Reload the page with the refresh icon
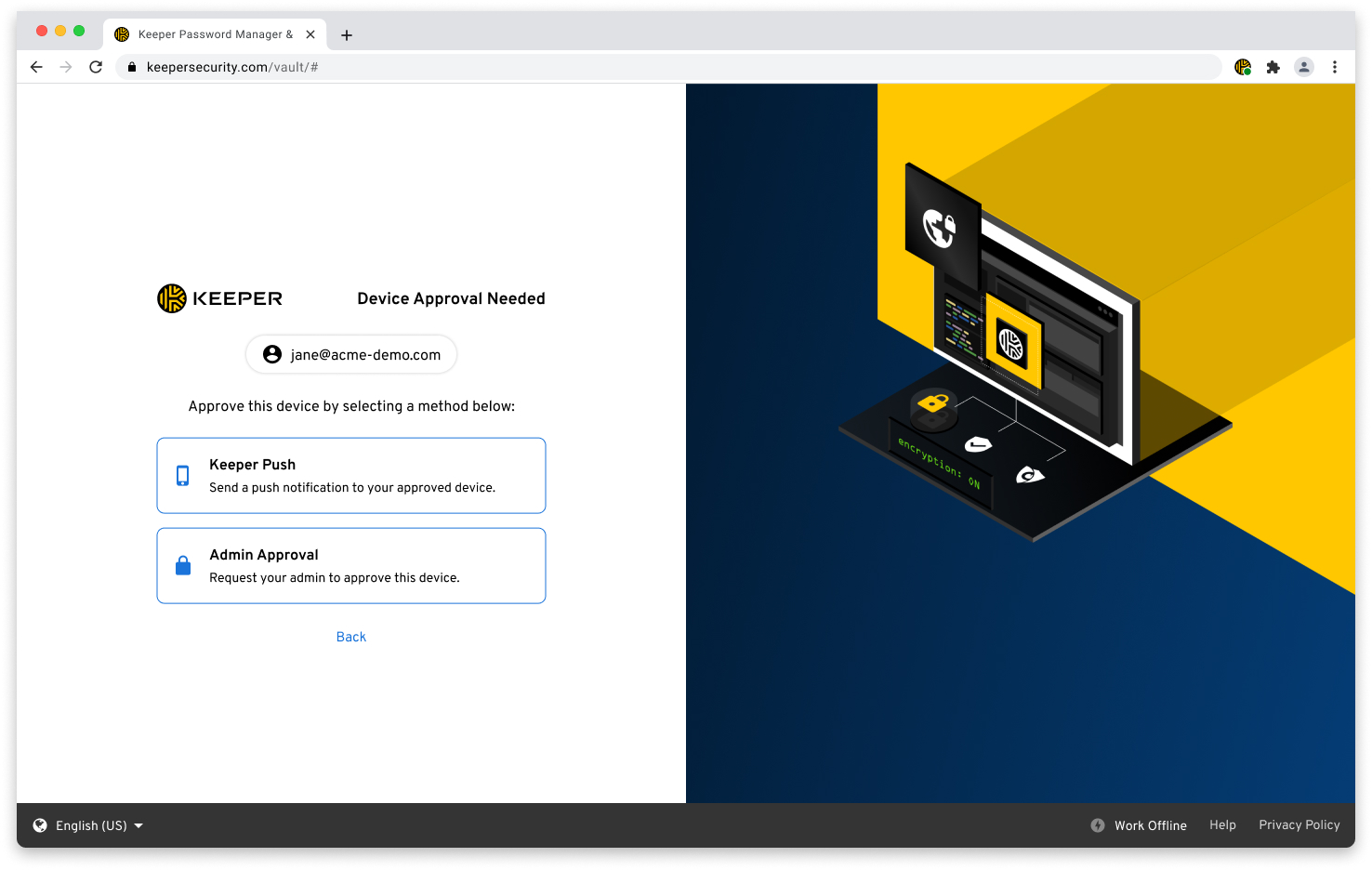This screenshot has width=1372, height=870. [x=96, y=67]
